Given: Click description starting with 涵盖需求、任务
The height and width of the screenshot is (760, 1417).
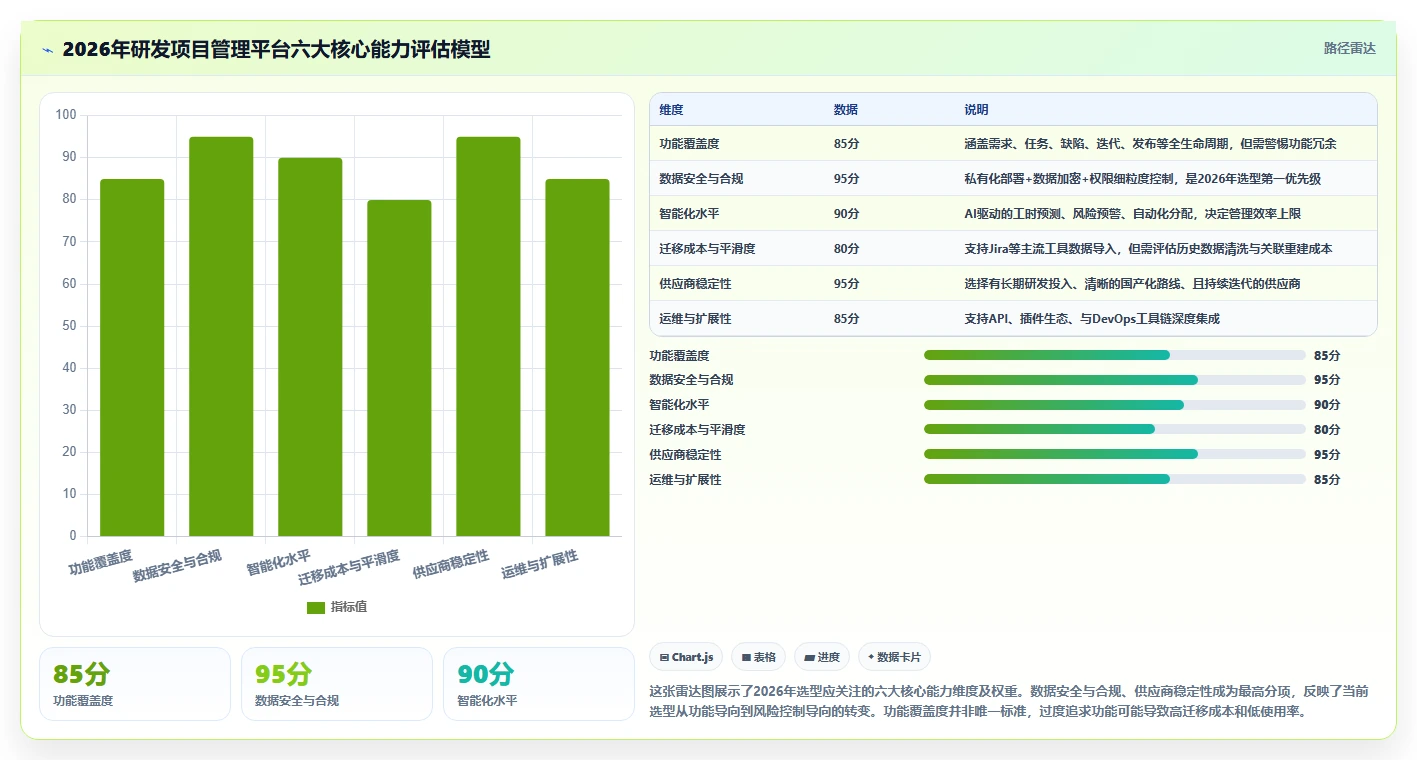Looking at the screenshot, I should pyautogui.click(x=1150, y=144).
